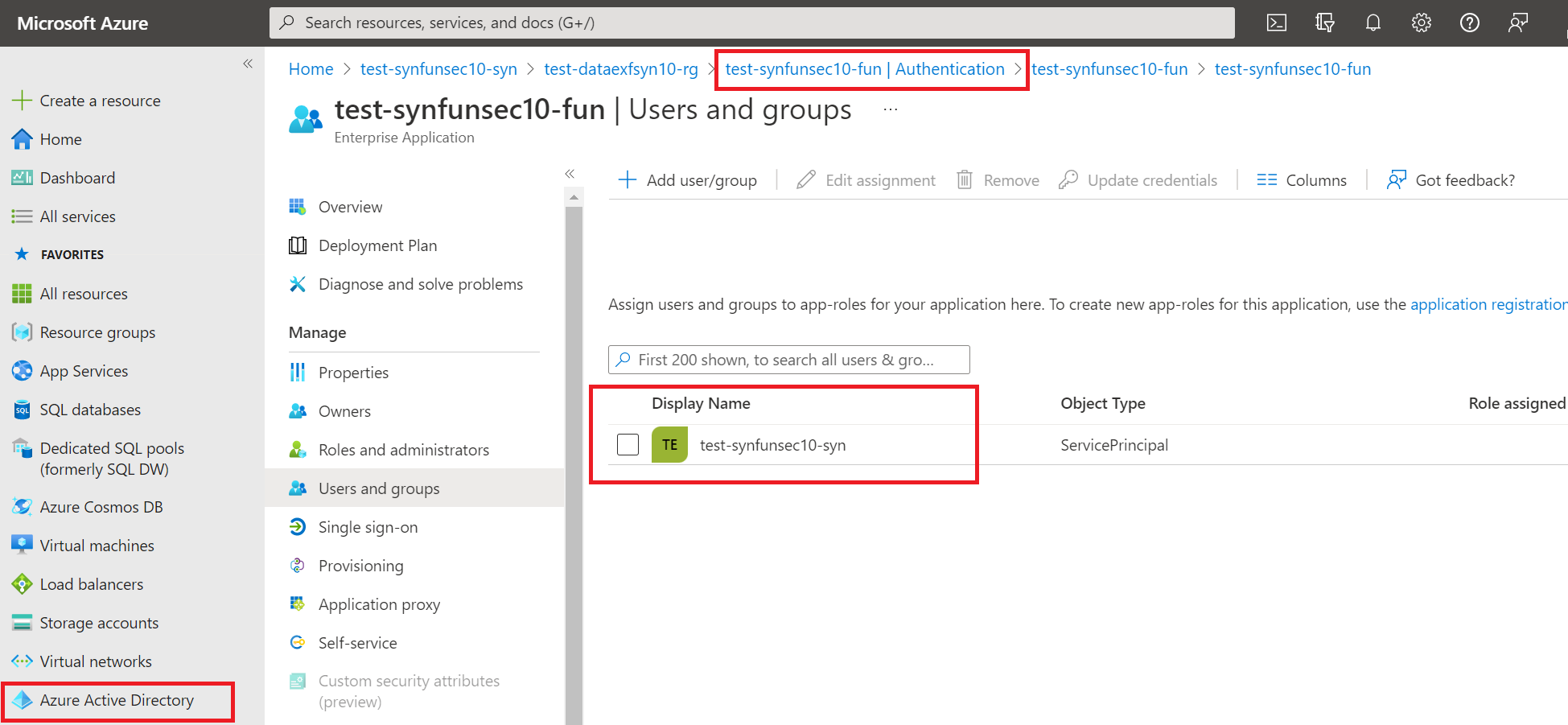Screen dimensions: 1568x725
Task: Click the Azure Active Directory icon
Action: (x=22, y=700)
